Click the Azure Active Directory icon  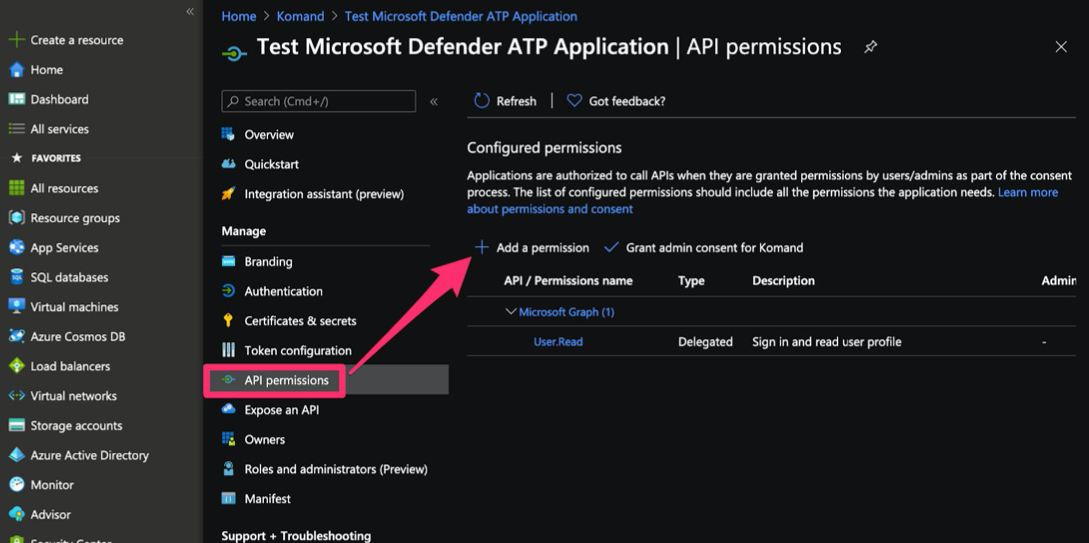[x=17, y=456]
